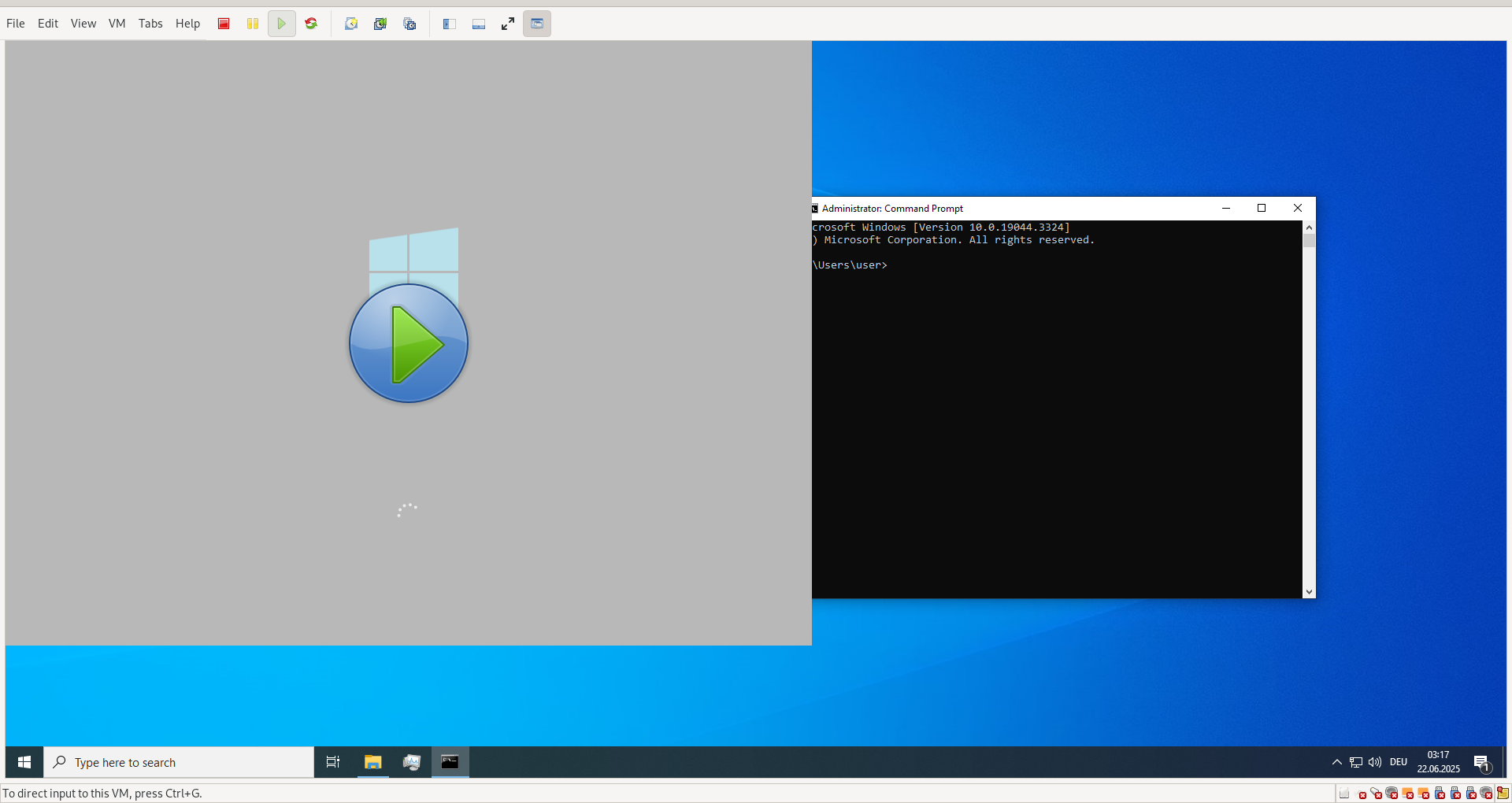
Task: Toggle the thumbnail bar icon
Action: (479, 24)
